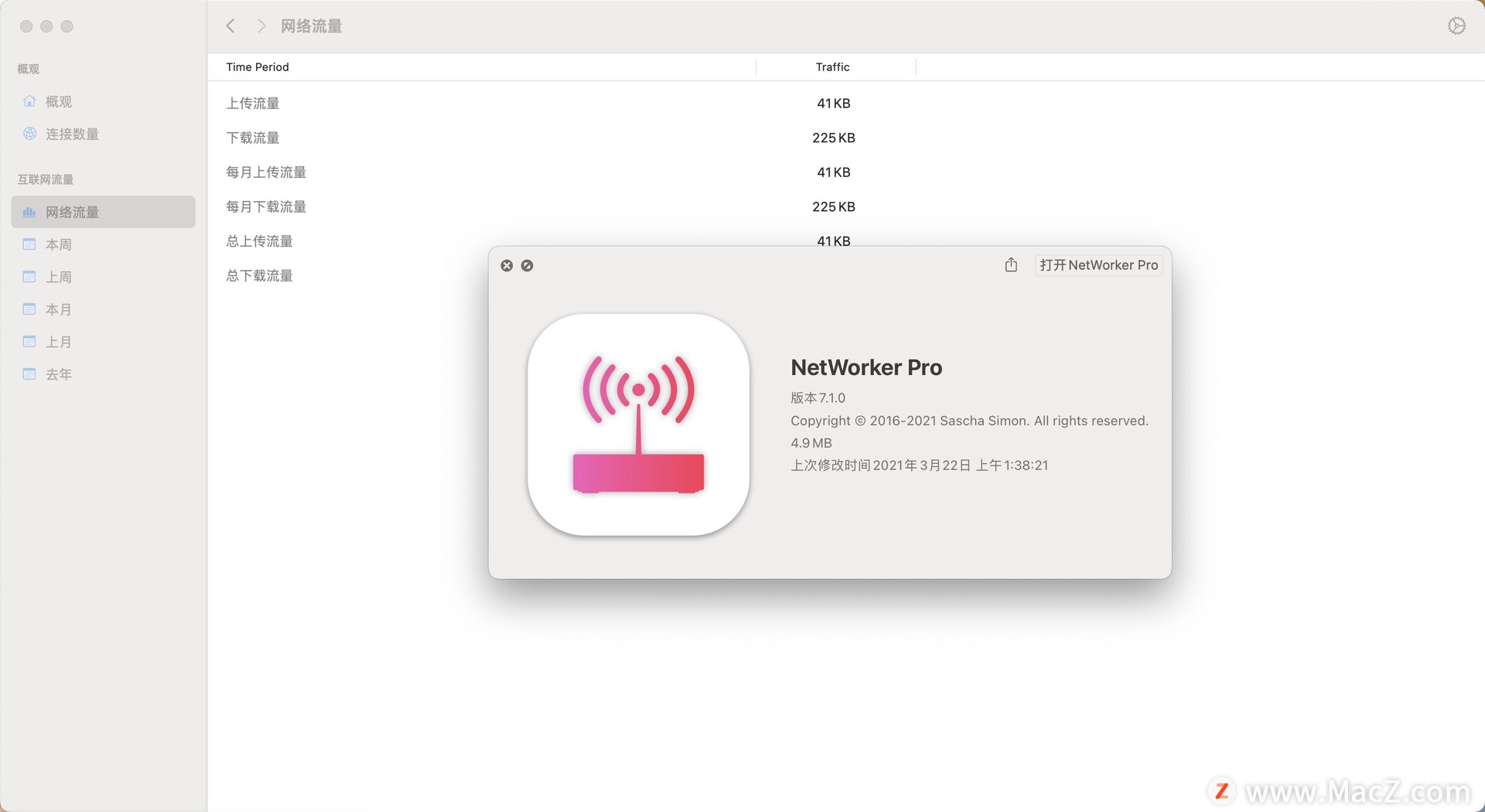Go forward with the right chevron
Image resolution: width=1485 pixels, height=812 pixels.
tap(261, 26)
